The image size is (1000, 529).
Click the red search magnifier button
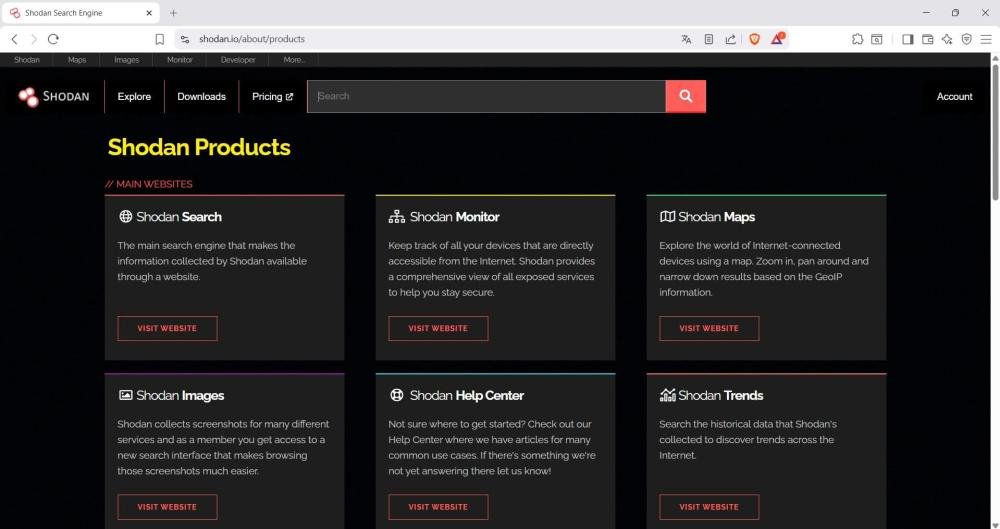coord(685,96)
